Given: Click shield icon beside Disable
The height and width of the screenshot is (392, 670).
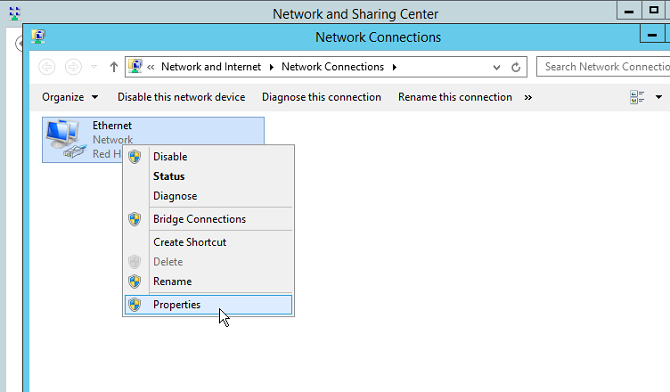Looking at the screenshot, I should coord(135,157).
